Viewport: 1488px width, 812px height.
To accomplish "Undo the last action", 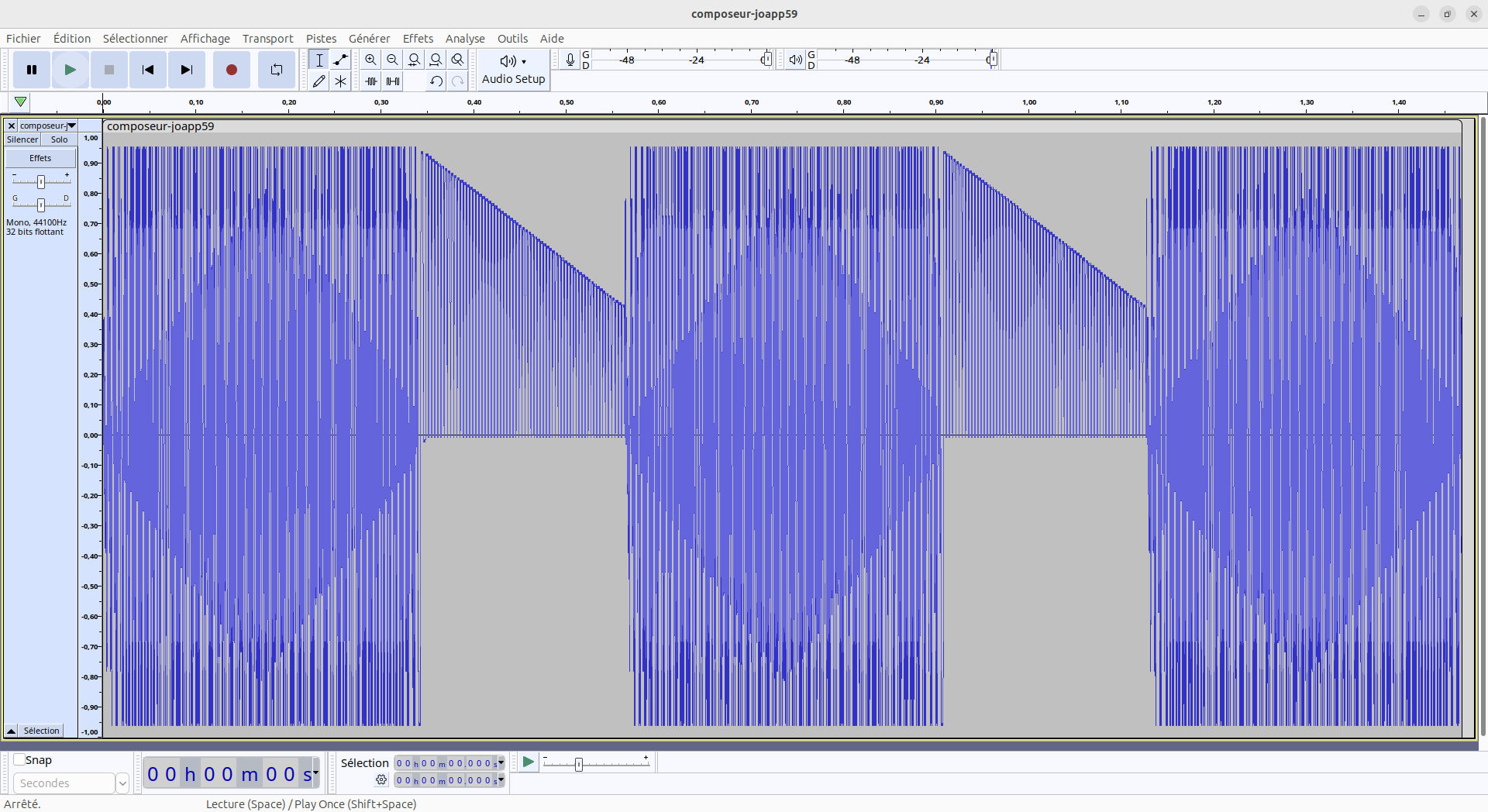I will [436, 81].
